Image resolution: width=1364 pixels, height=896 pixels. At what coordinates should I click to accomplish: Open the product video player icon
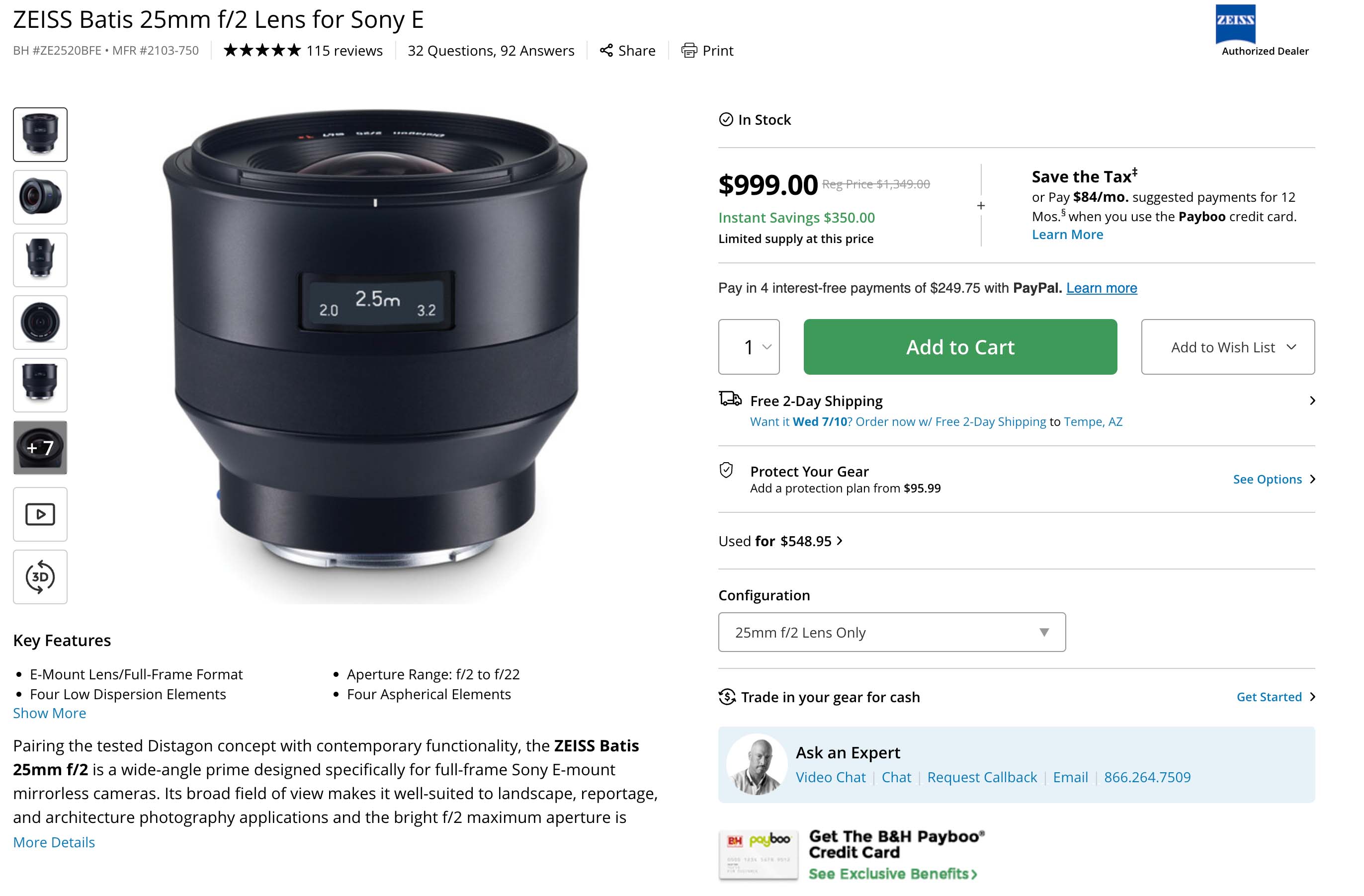[40, 514]
